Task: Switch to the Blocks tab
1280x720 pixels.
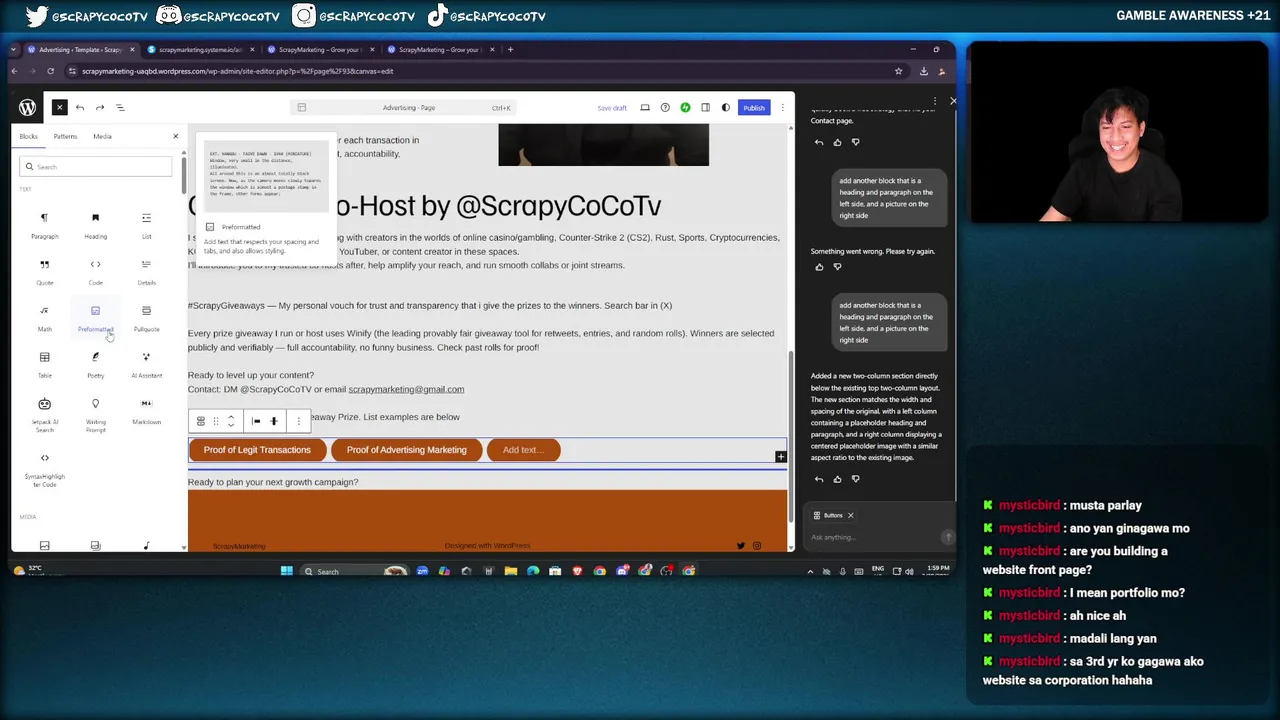Action: pos(28,136)
